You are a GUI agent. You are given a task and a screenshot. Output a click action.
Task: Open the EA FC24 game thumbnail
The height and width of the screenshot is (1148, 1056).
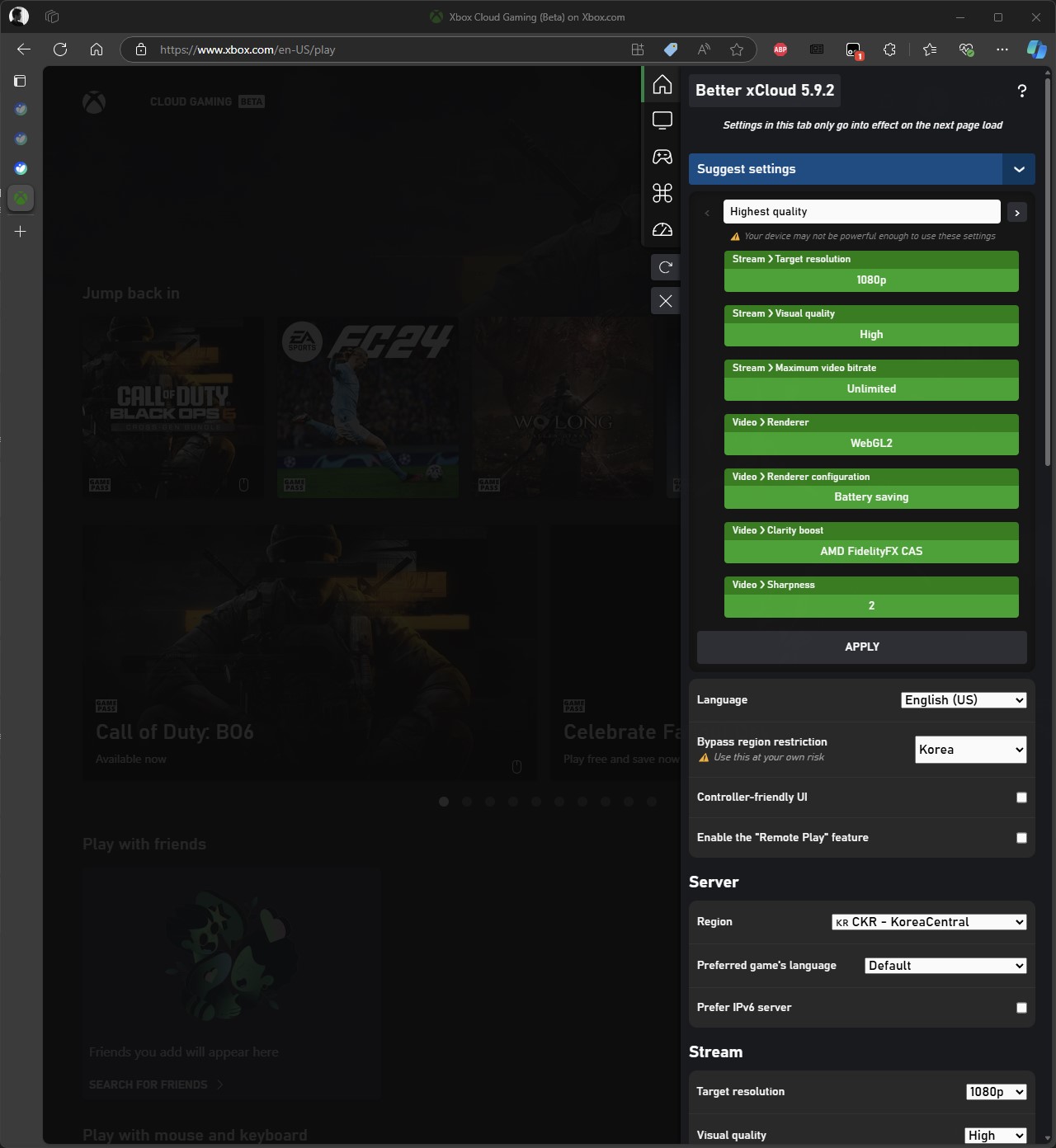tap(368, 407)
